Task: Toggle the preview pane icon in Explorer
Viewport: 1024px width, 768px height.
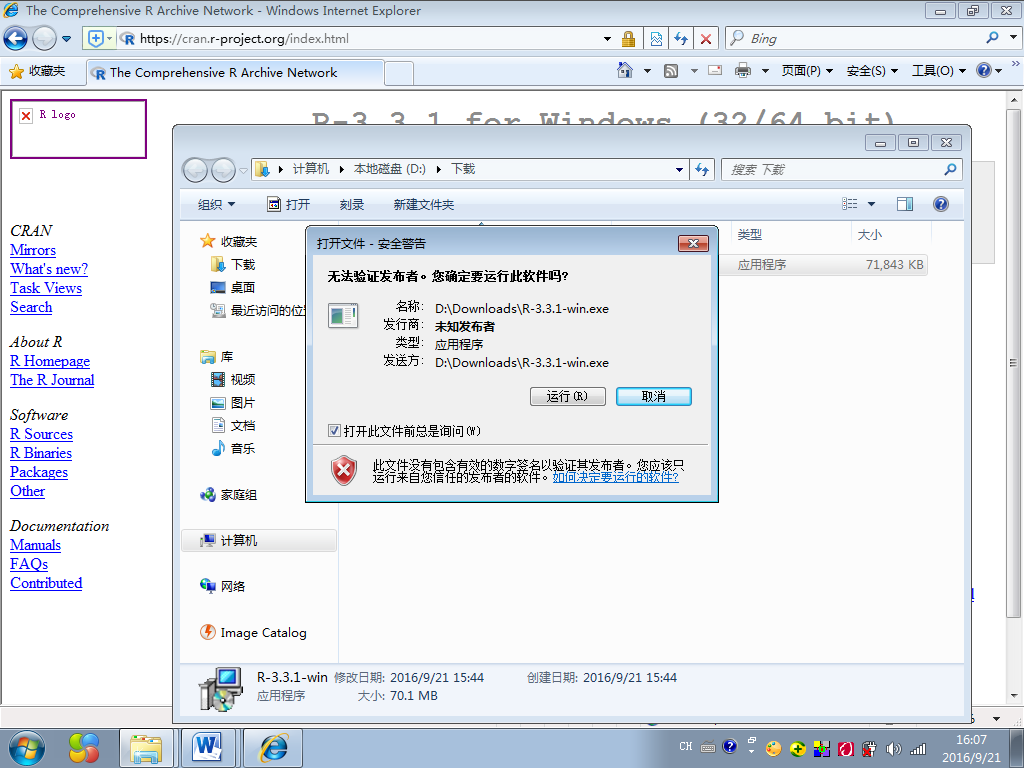Action: click(x=904, y=204)
